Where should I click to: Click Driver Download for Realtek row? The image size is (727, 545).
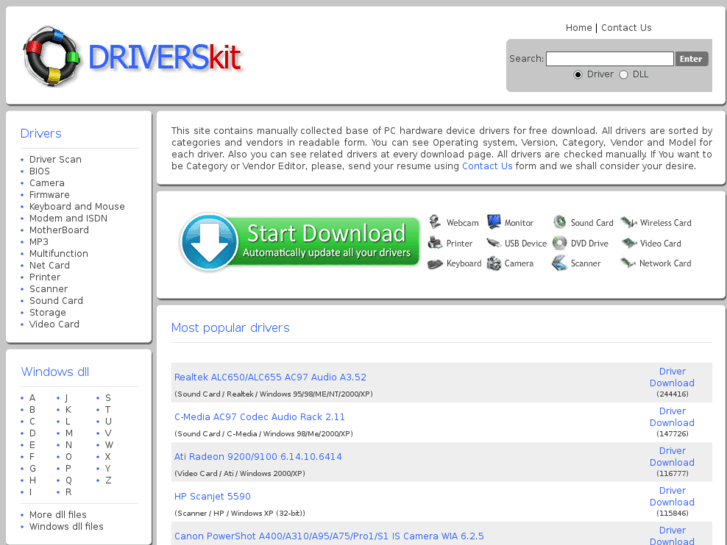[672, 377]
